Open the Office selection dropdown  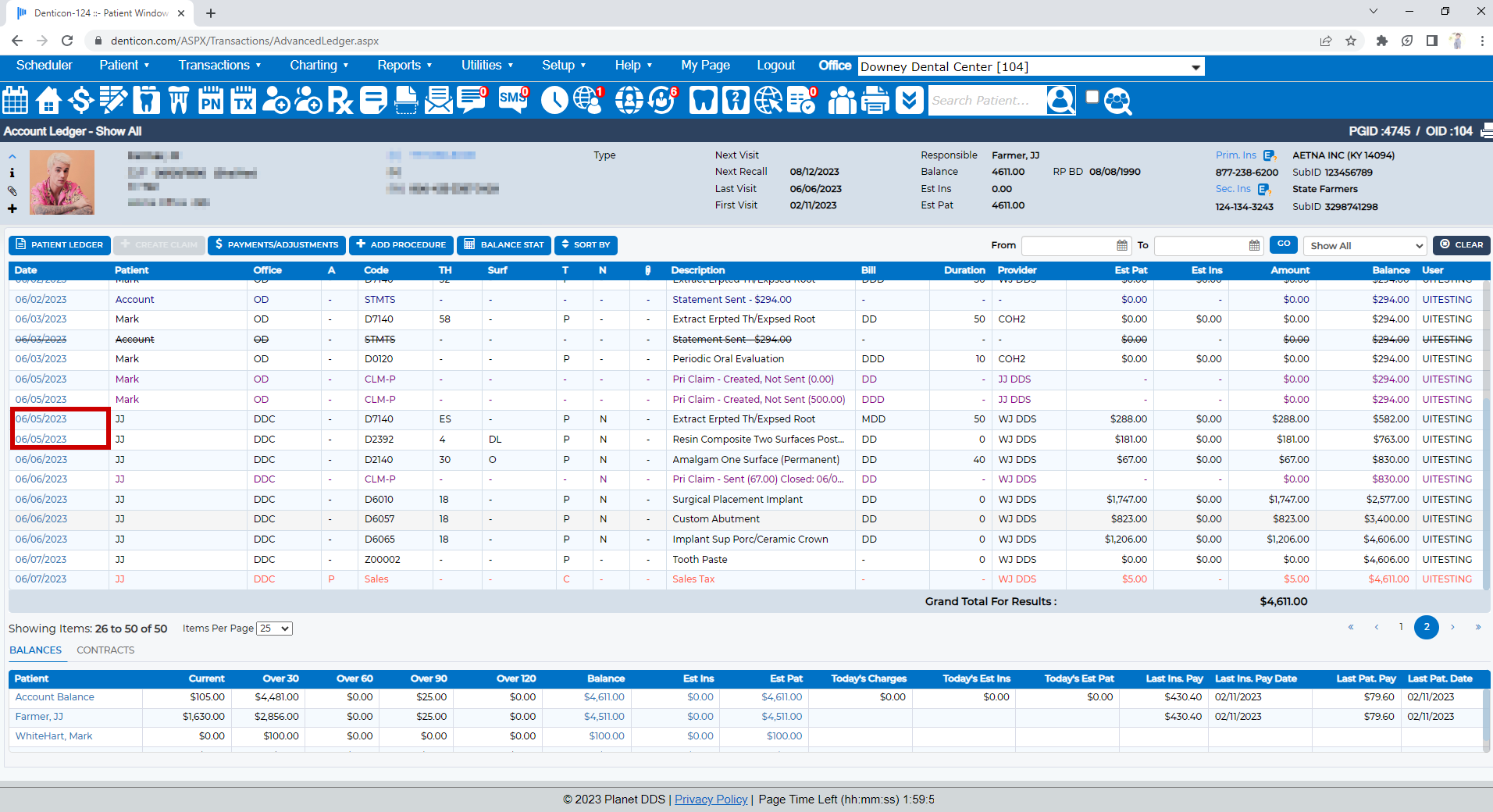click(x=1031, y=67)
